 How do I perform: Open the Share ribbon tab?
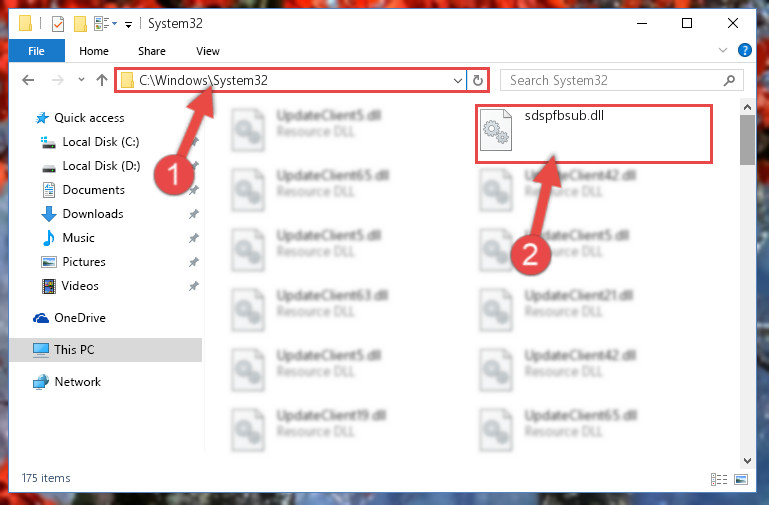click(152, 51)
